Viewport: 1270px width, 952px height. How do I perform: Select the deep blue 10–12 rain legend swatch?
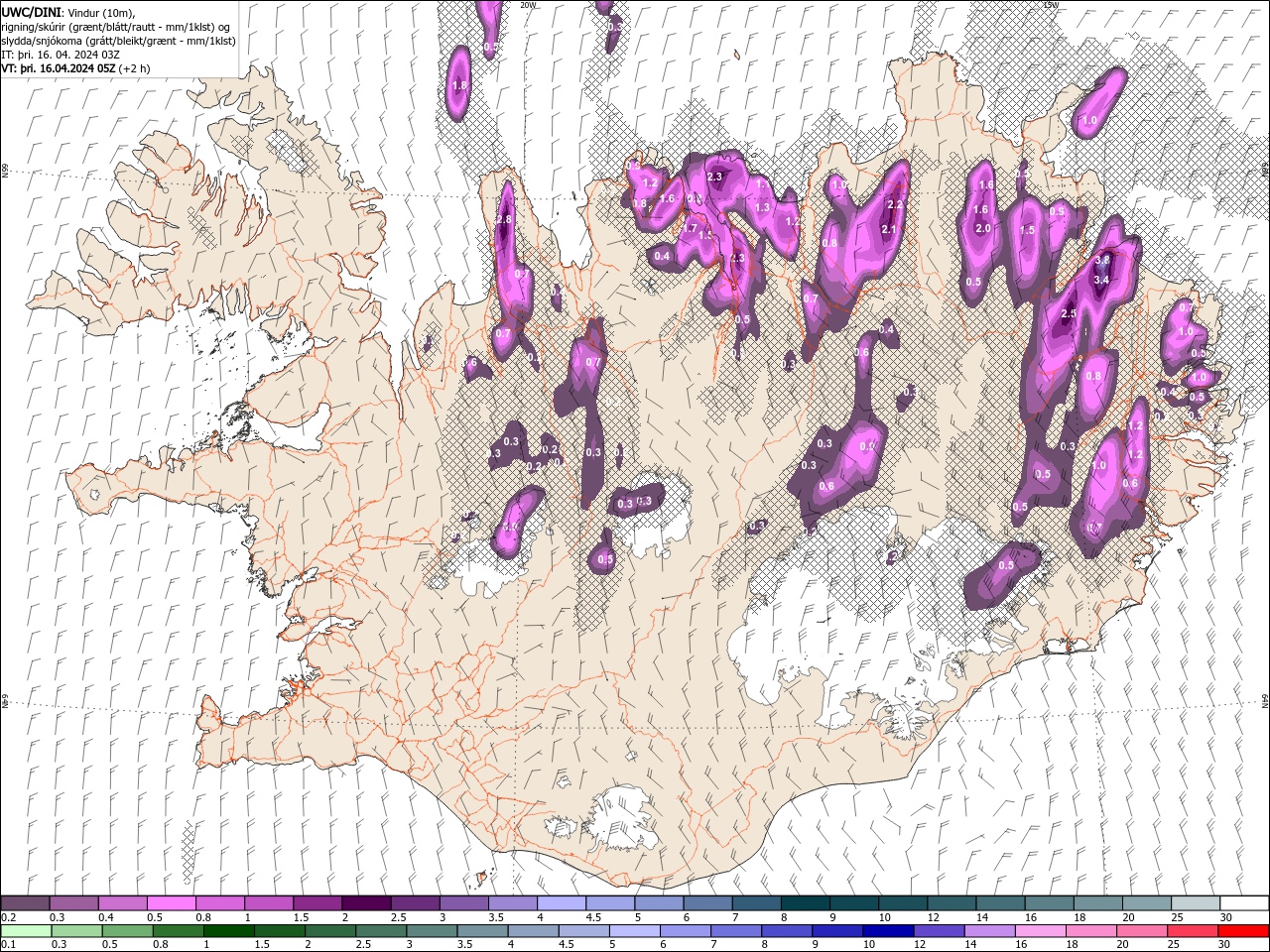click(x=888, y=931)
